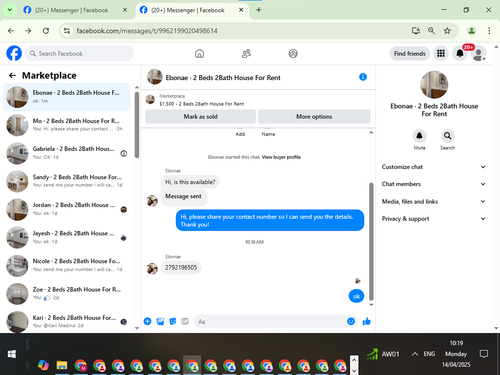The image size is (500, 375).
Task: Go back from Marketplace chats list
Action: click(12, 76)
